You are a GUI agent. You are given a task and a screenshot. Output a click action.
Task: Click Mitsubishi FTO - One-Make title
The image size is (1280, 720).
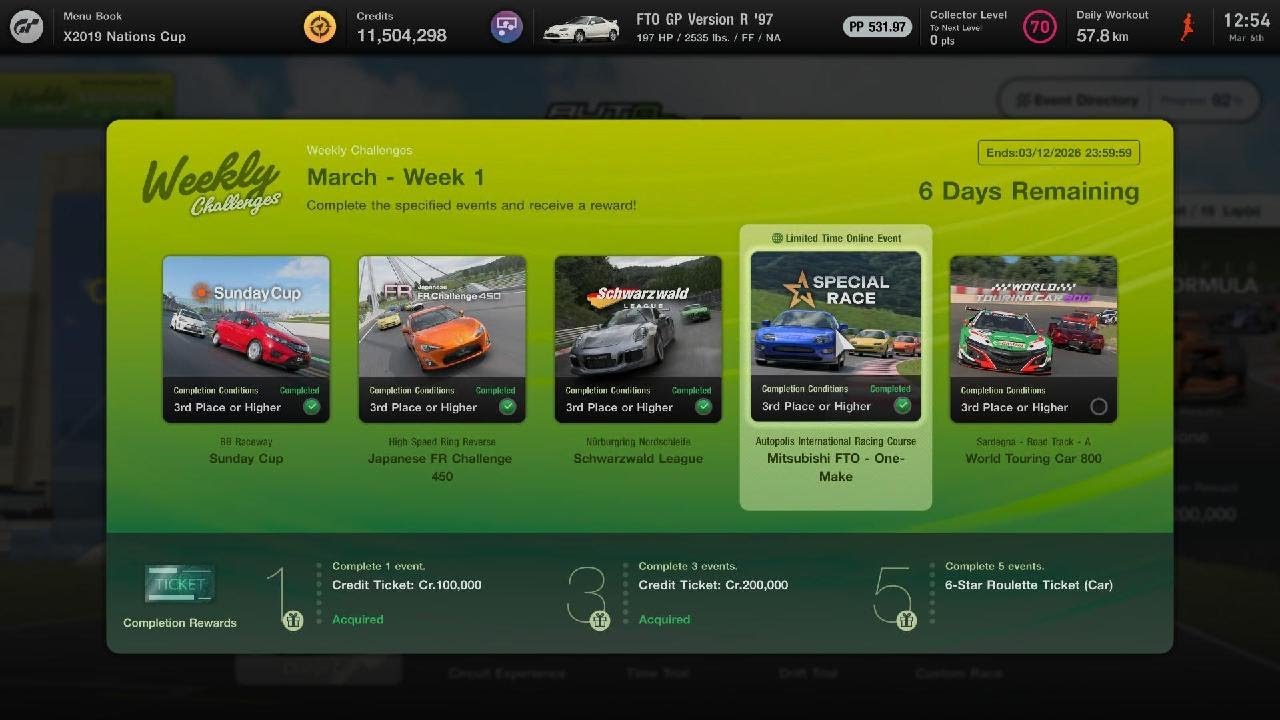click(836, 467)
